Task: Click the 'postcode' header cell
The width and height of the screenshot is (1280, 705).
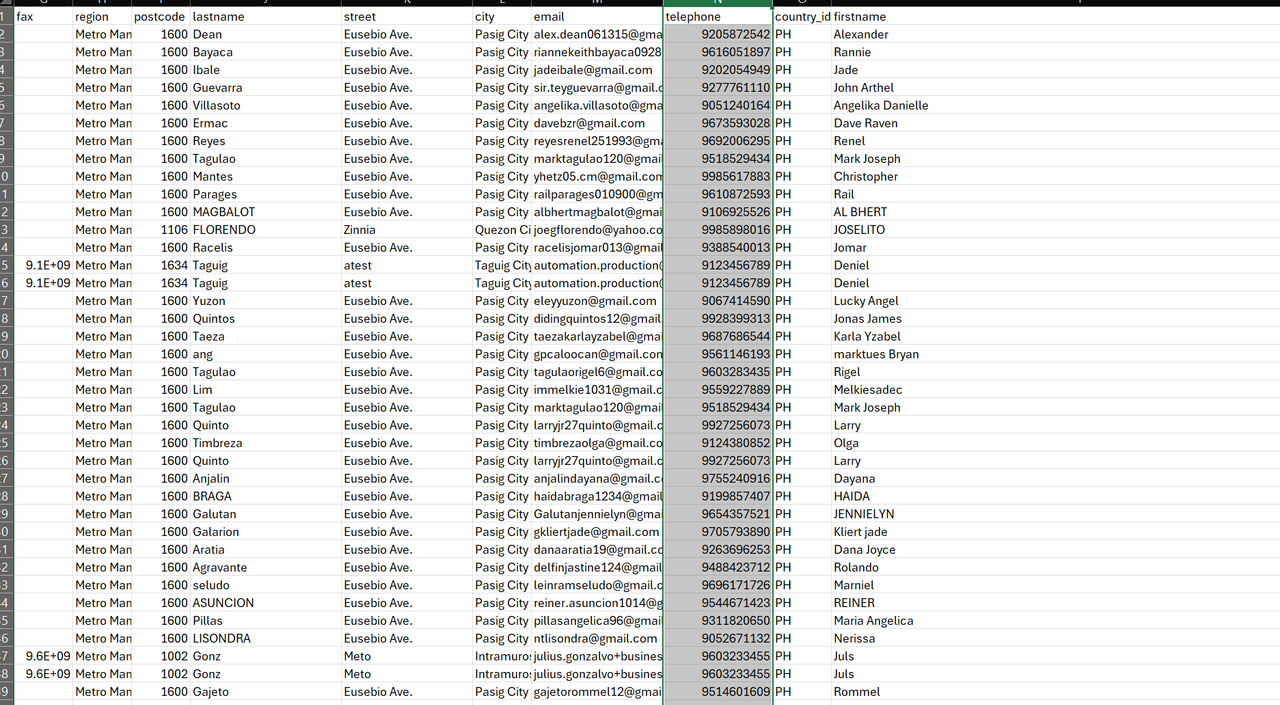Action: [161, 17]
